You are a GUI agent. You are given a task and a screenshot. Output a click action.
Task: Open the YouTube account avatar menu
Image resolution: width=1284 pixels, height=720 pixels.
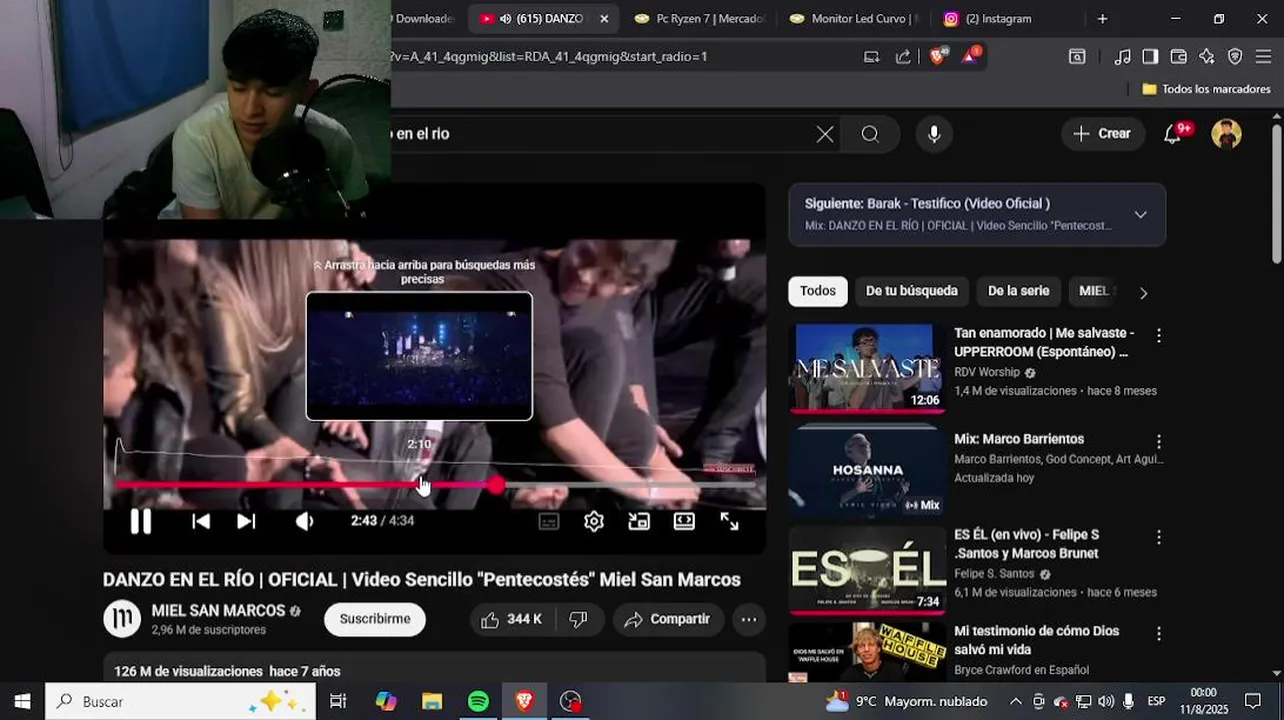point(1227,134)
